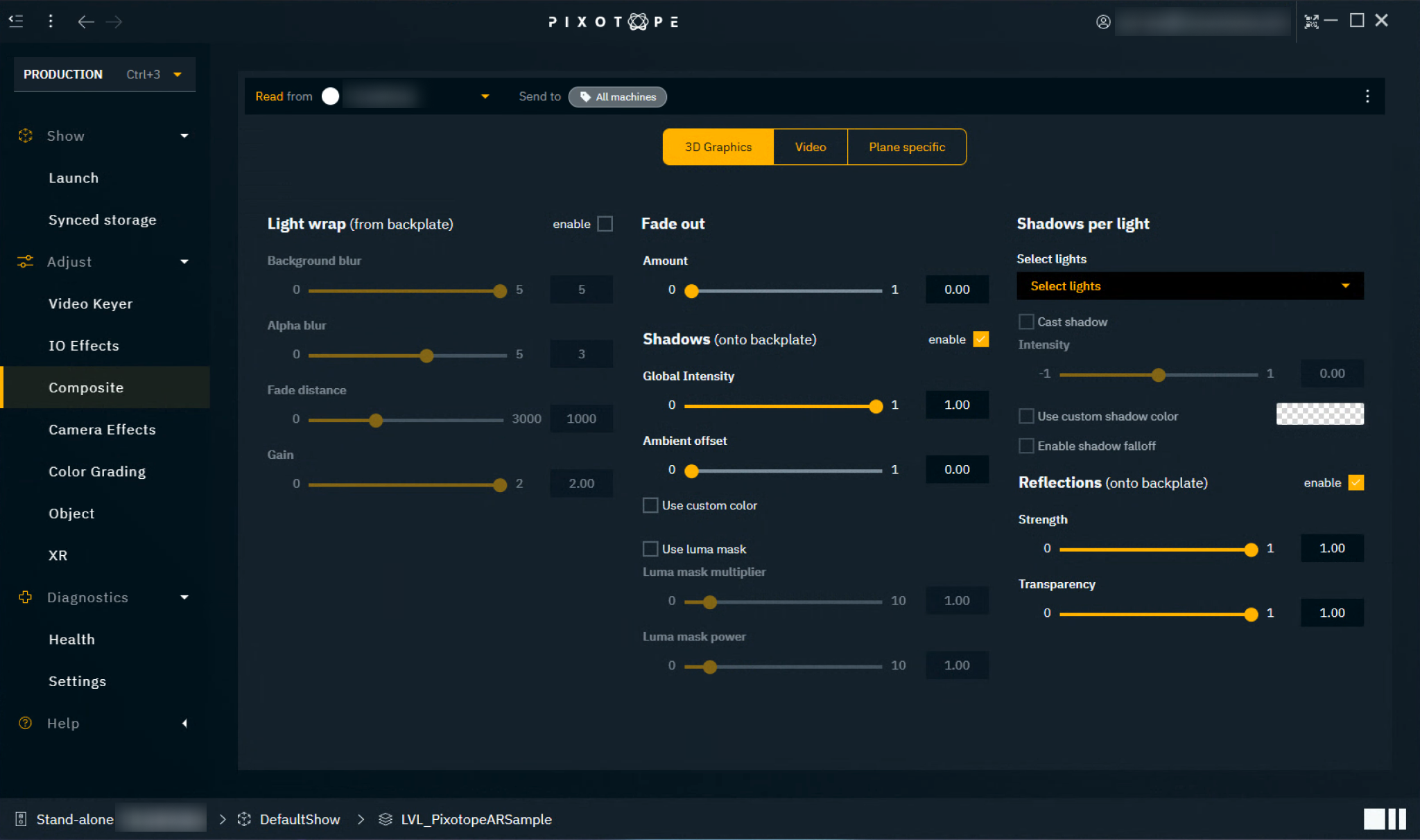Click the Diagnostics plus icon
1420x840 pixels.
pos(26,597)
